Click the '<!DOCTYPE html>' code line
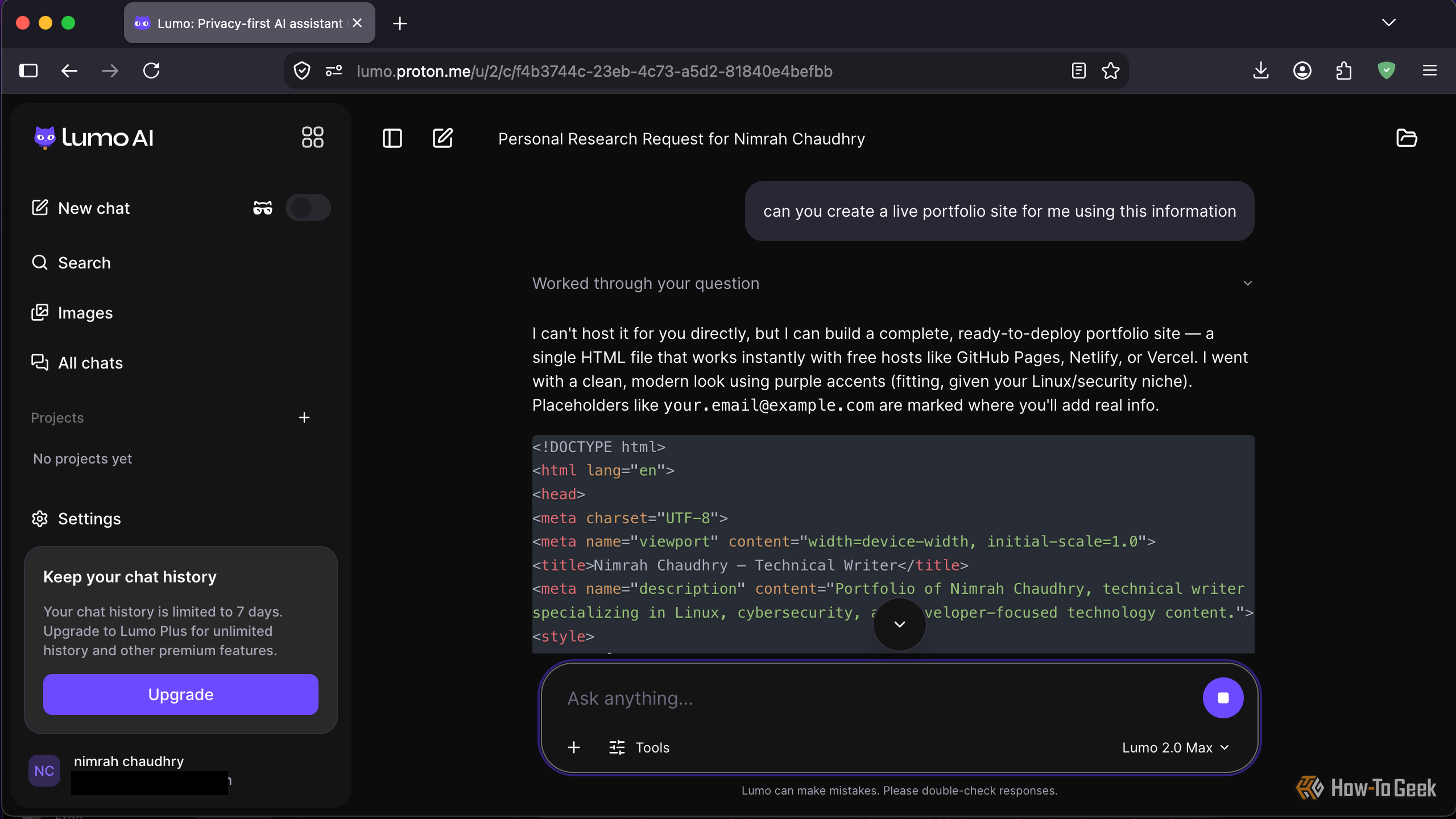The image size is (1456, 819). (599, 447)
